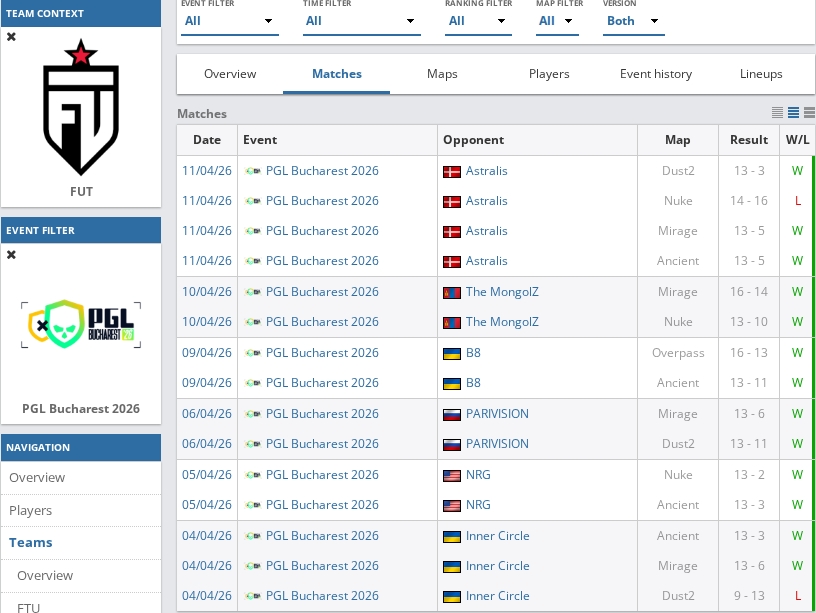Viewport: 816px width, 613px height.
Task: Open the Time Filter dropdown
Action: point(362,21)
